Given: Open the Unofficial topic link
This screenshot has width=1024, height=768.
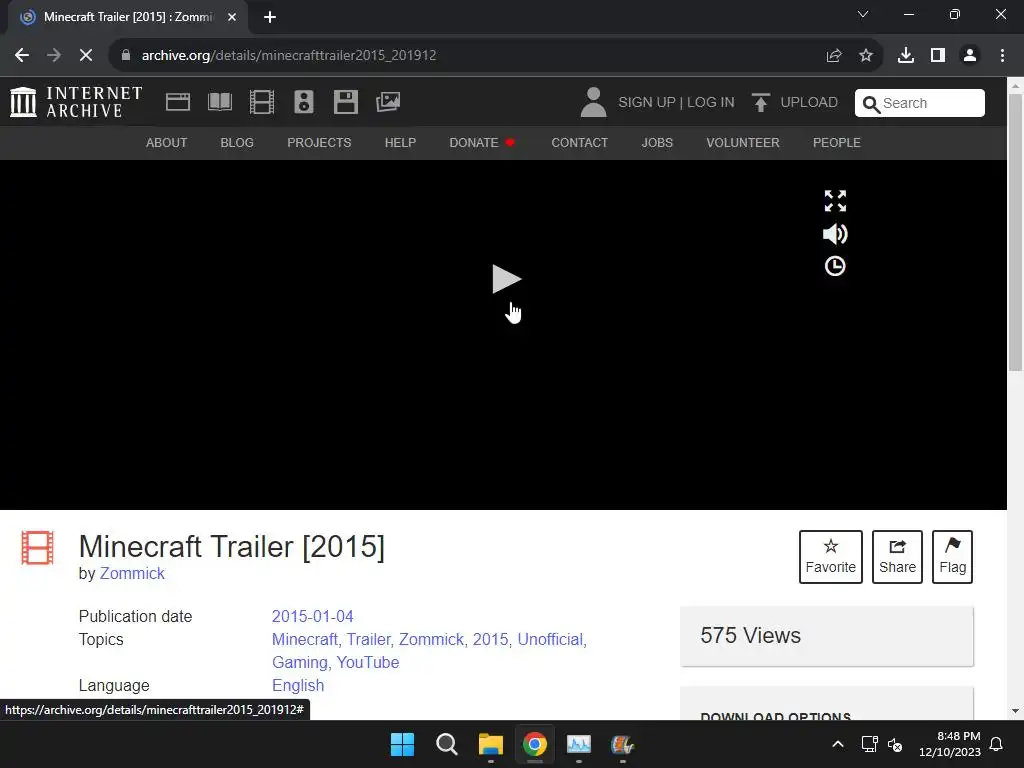Looking at the screenshot, I should (551, 639).
